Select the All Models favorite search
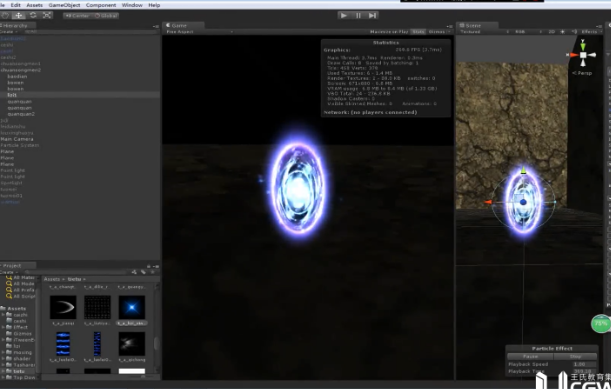Screen dimensions: 611x389 pos(21,284)
